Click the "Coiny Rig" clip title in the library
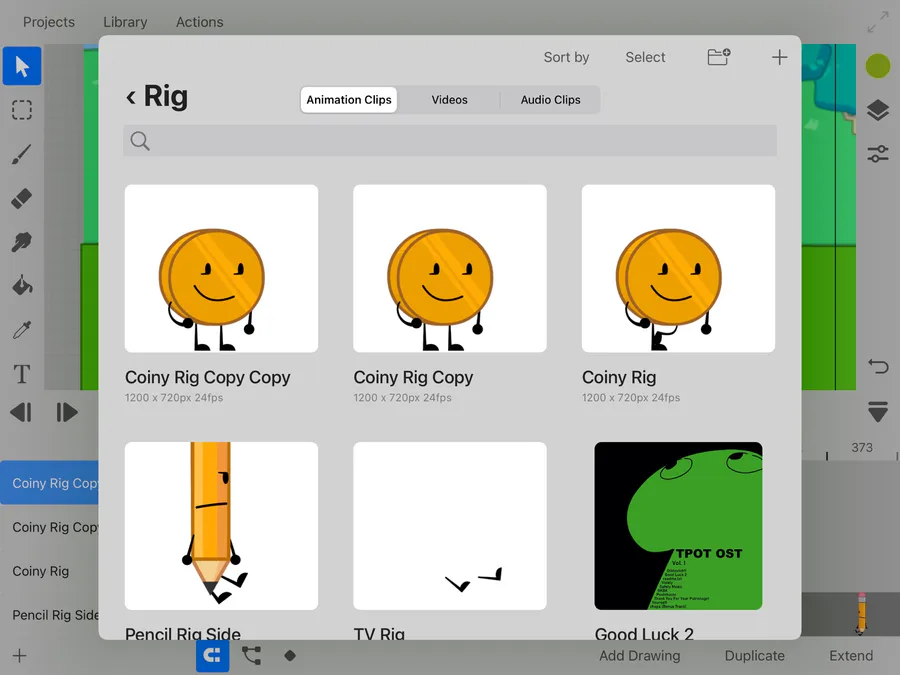The image size is (900, 675). 619,377
